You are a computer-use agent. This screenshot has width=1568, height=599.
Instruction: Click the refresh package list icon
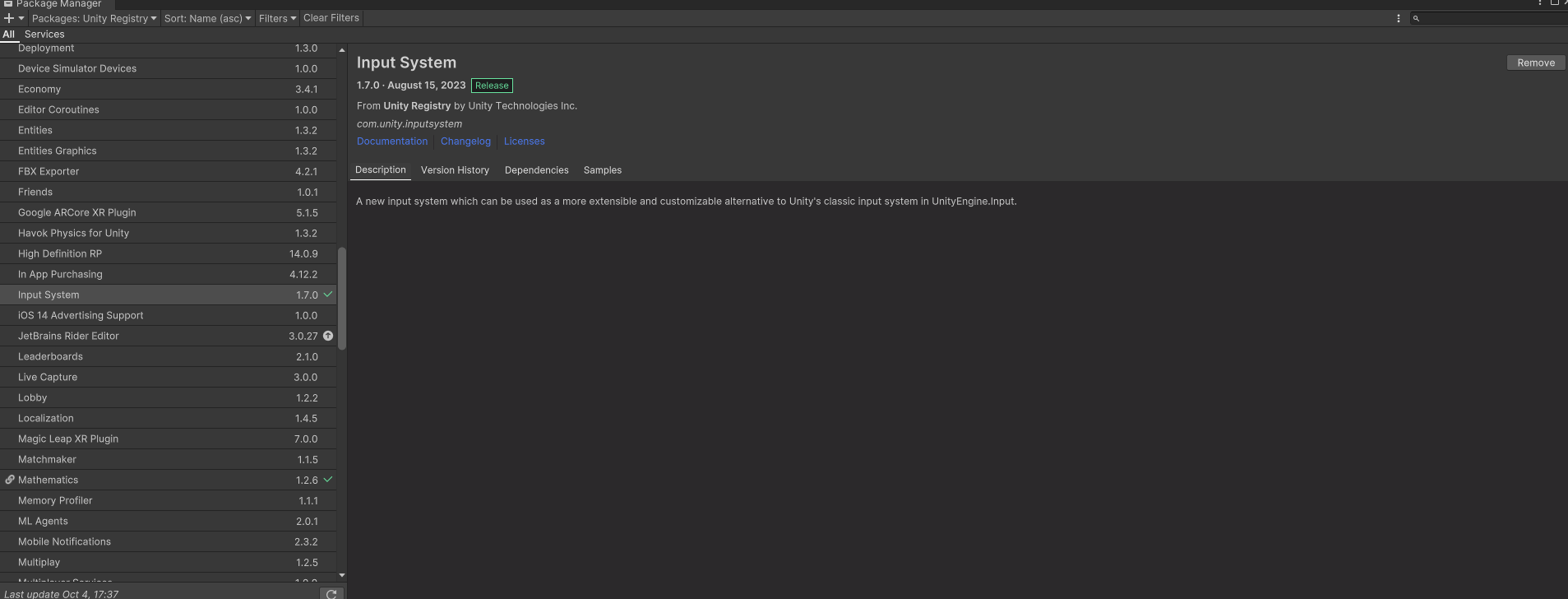331,593
